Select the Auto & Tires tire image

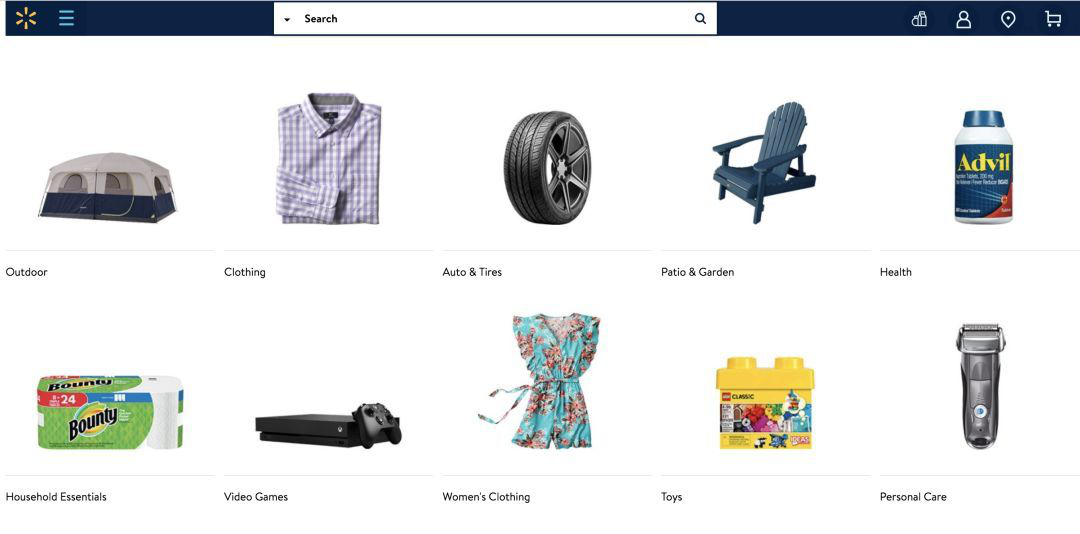pyautogui.click(x=547, y=167)
